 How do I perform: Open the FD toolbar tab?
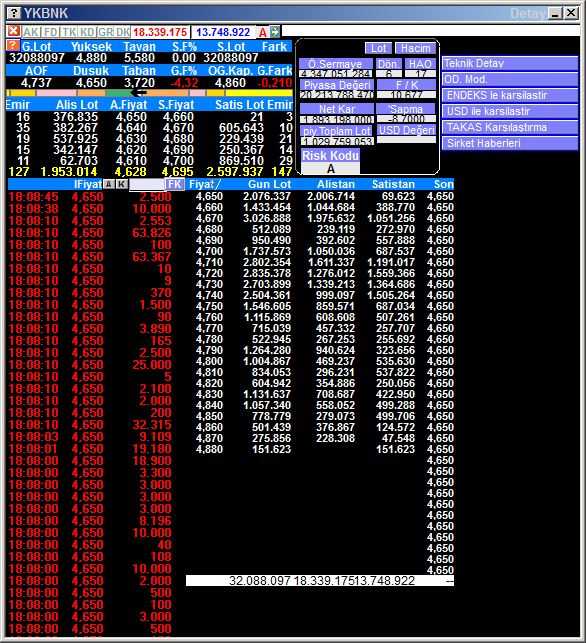coord(51,32)
